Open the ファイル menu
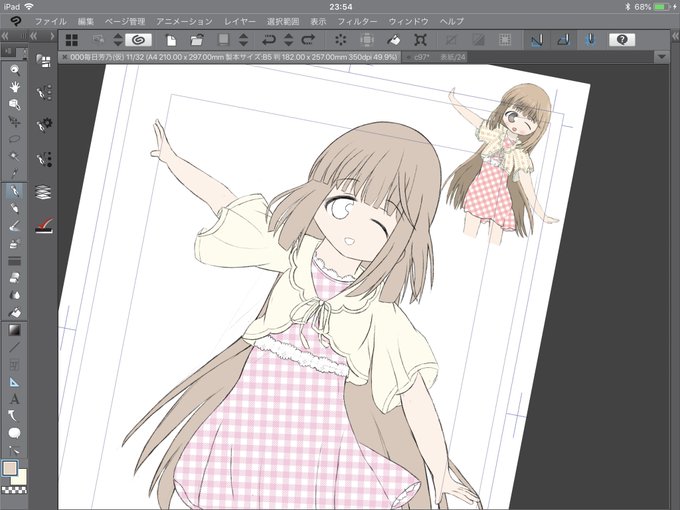This screenshot has width=680, height=510. pos(50,21)
